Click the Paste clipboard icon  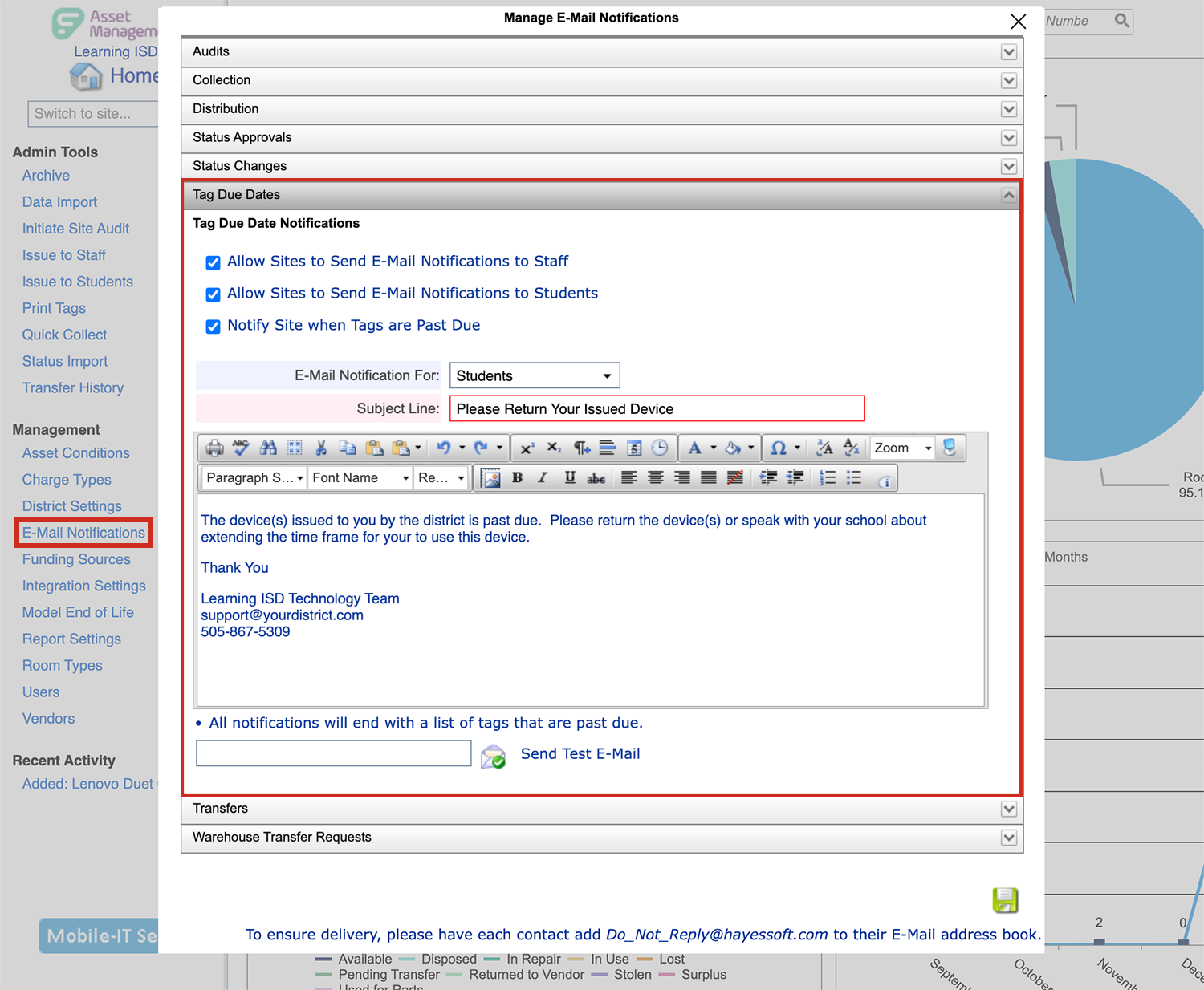click(x=374, y=448)
